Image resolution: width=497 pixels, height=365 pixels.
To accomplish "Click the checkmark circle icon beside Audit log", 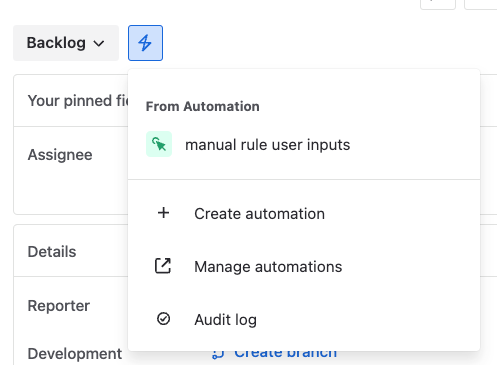I will [163, 319].
